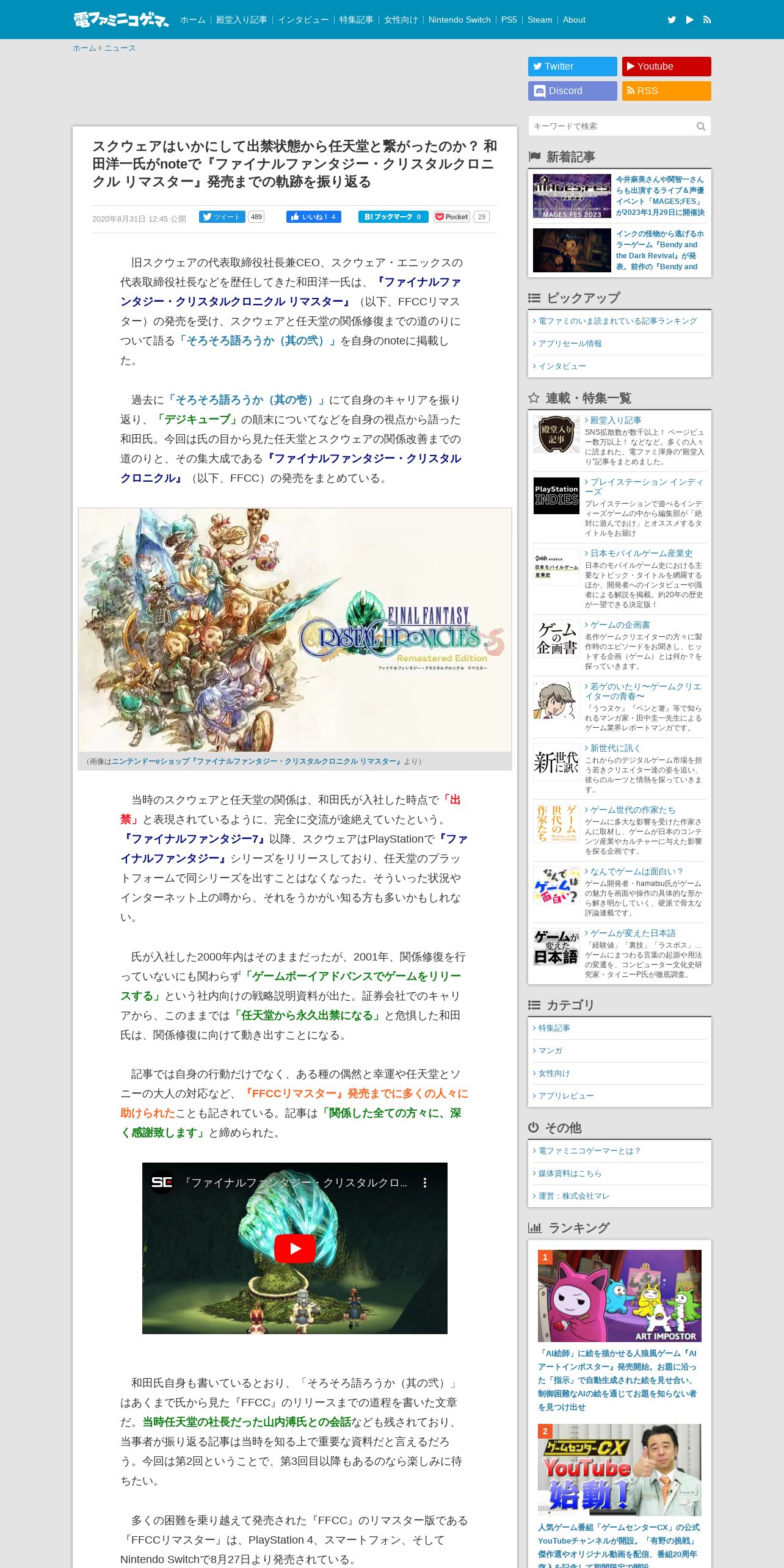Save the article with Pocket button
Screen dimensions: 784x1568
point(452,217)
